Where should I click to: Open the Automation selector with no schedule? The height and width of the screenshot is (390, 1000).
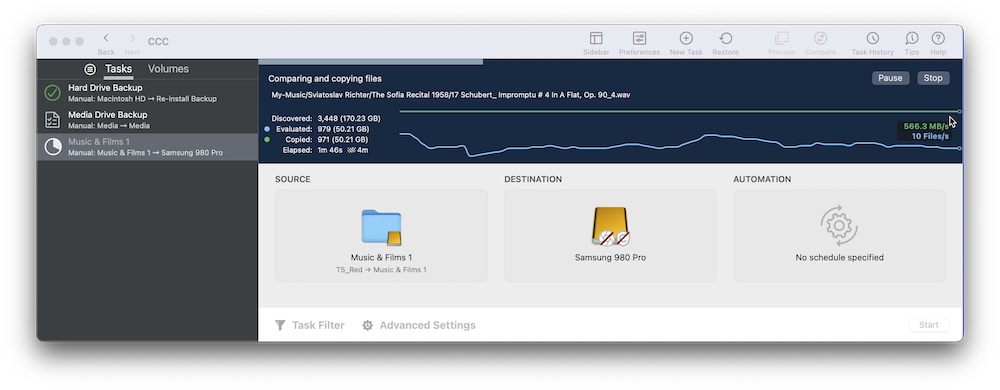click(839, 235)
